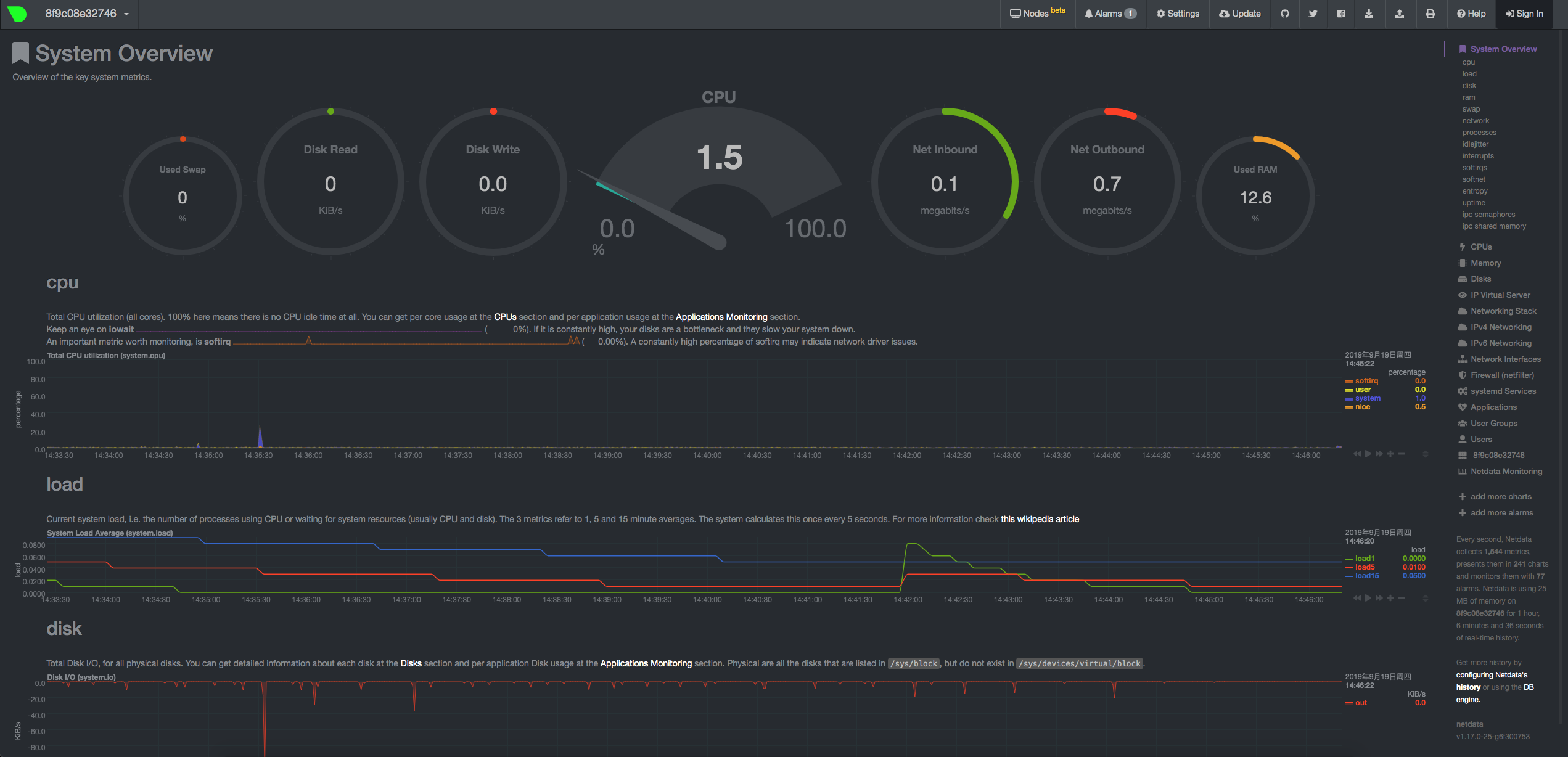The height and width of the screenshot is (757, 1568).
Task: Toggle the system dimension in CPU legend
Action: (x=1368, y=398)
